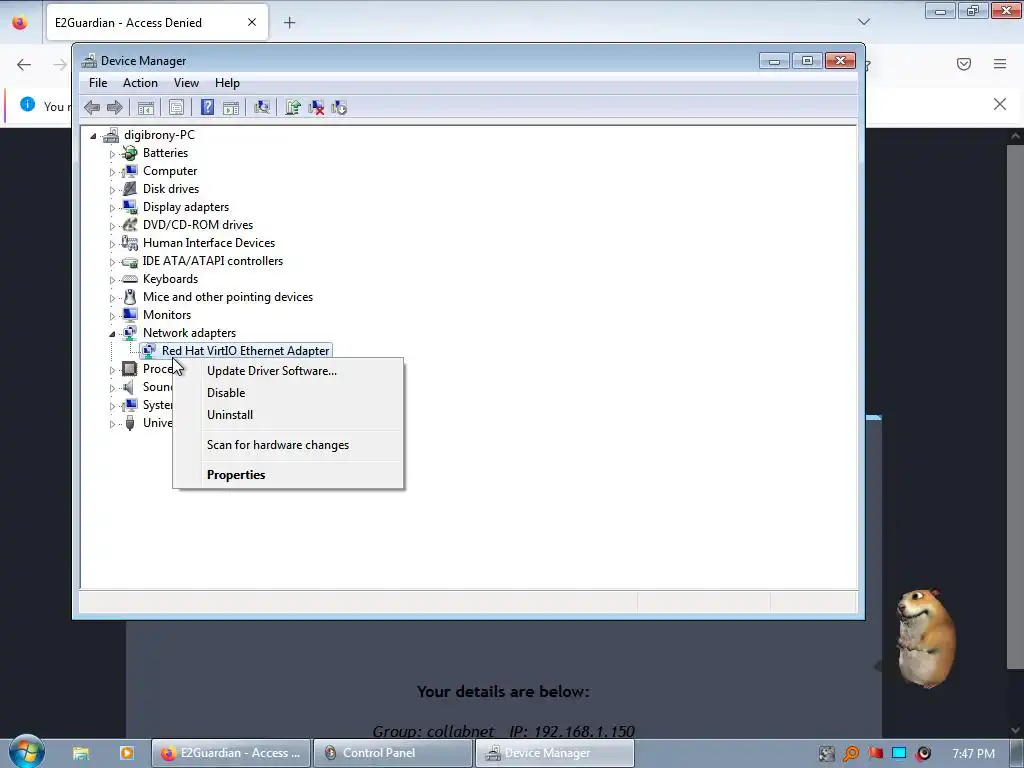This screenshot has width=1024, height=768.
Task: Toggle the Show/Hide Action Pane toolbar icon
Action: click(231, 107)
